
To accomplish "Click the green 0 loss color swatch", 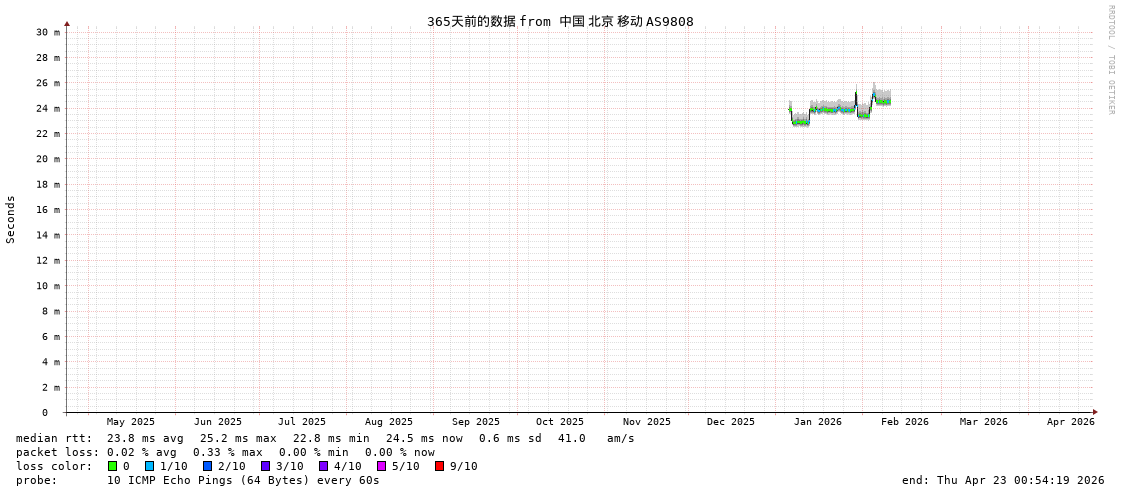I will point(112,466).
